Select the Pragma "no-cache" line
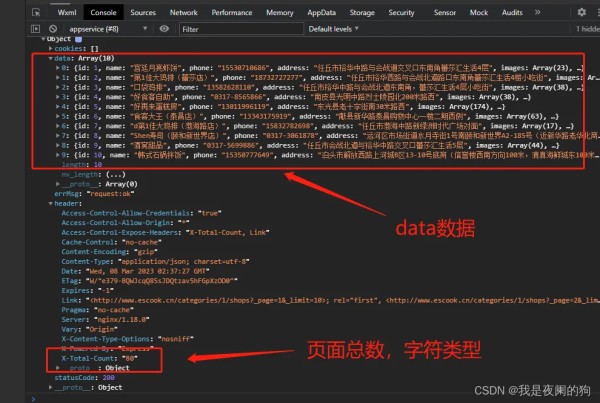The image size is (600, 403). point(98,310)
